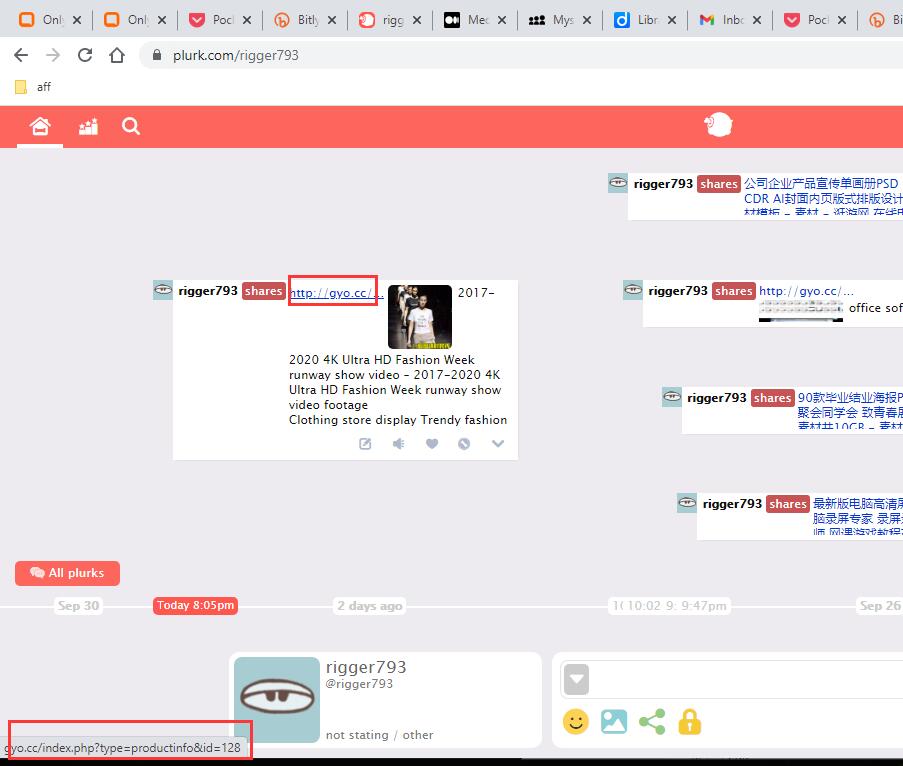
Task: Open the friends icon in Plurk navbar
Action: click(x=88, y=126)
